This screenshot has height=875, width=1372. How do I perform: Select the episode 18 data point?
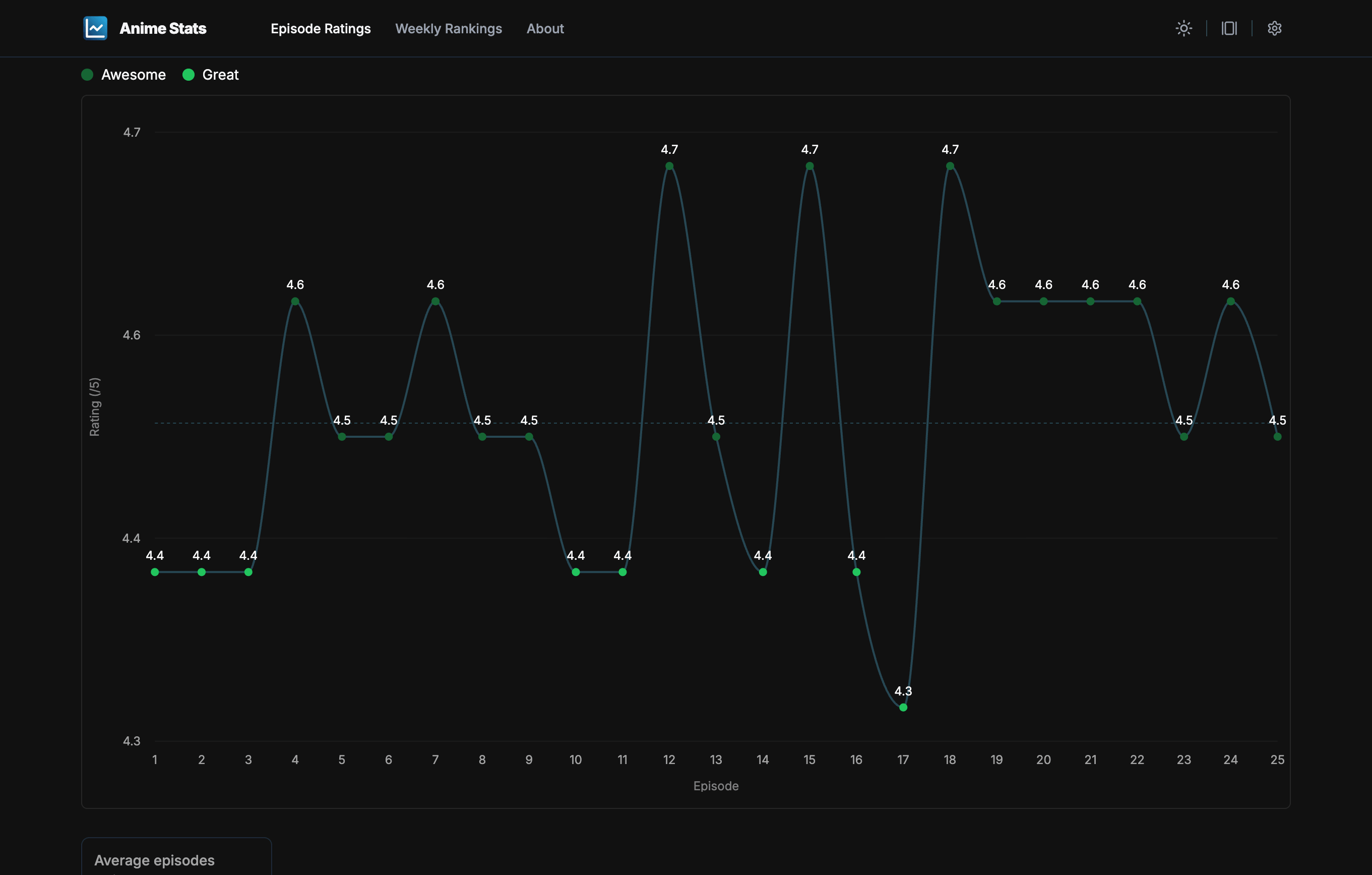[950, 166]
